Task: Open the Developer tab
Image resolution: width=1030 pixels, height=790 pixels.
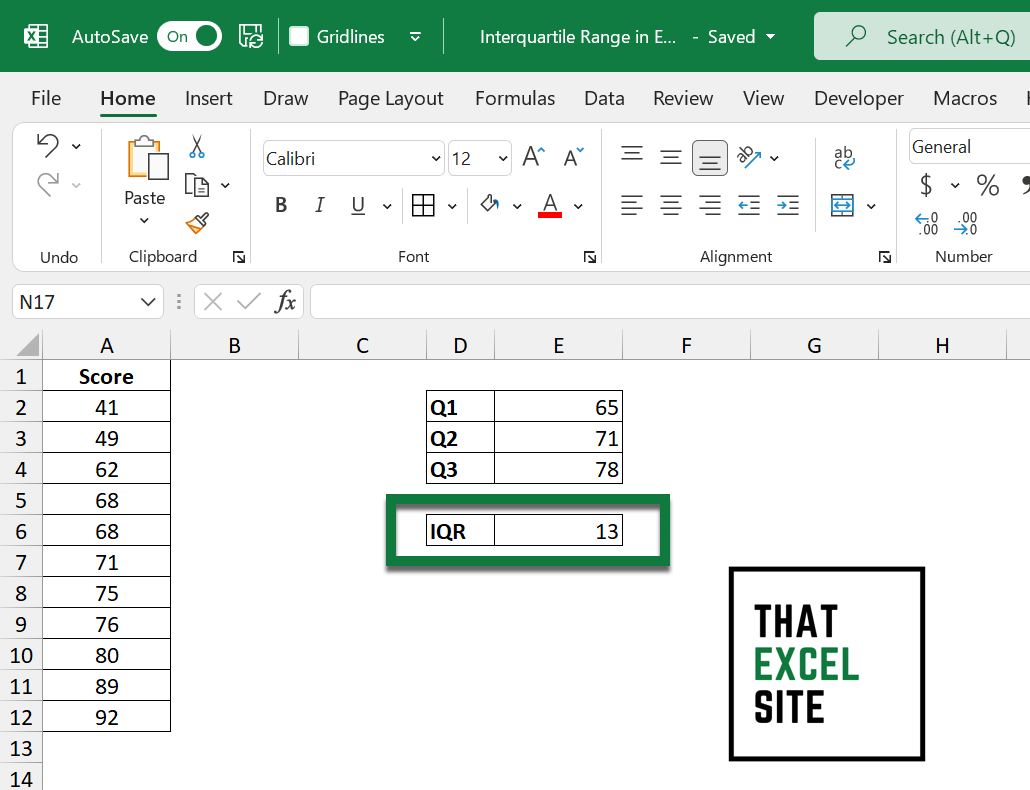Action: [x=858, y=98]
